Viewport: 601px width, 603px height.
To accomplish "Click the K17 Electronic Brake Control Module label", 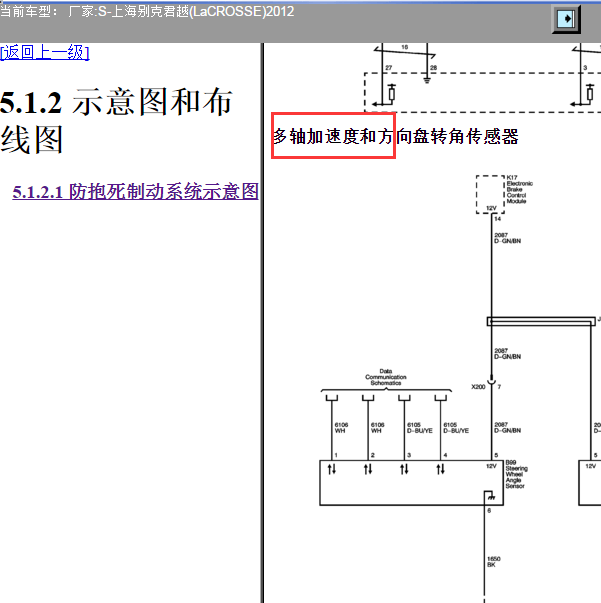I will (519, 189).
